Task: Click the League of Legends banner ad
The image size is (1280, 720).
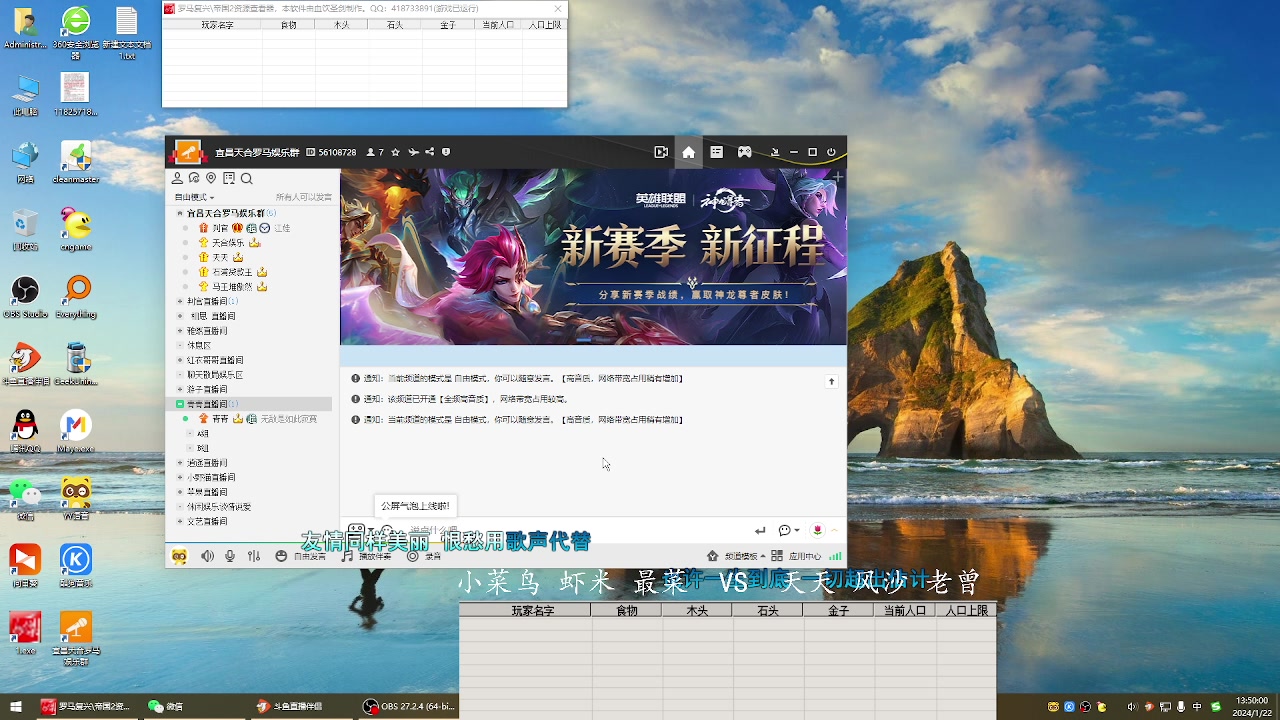Action: point(593,257)
